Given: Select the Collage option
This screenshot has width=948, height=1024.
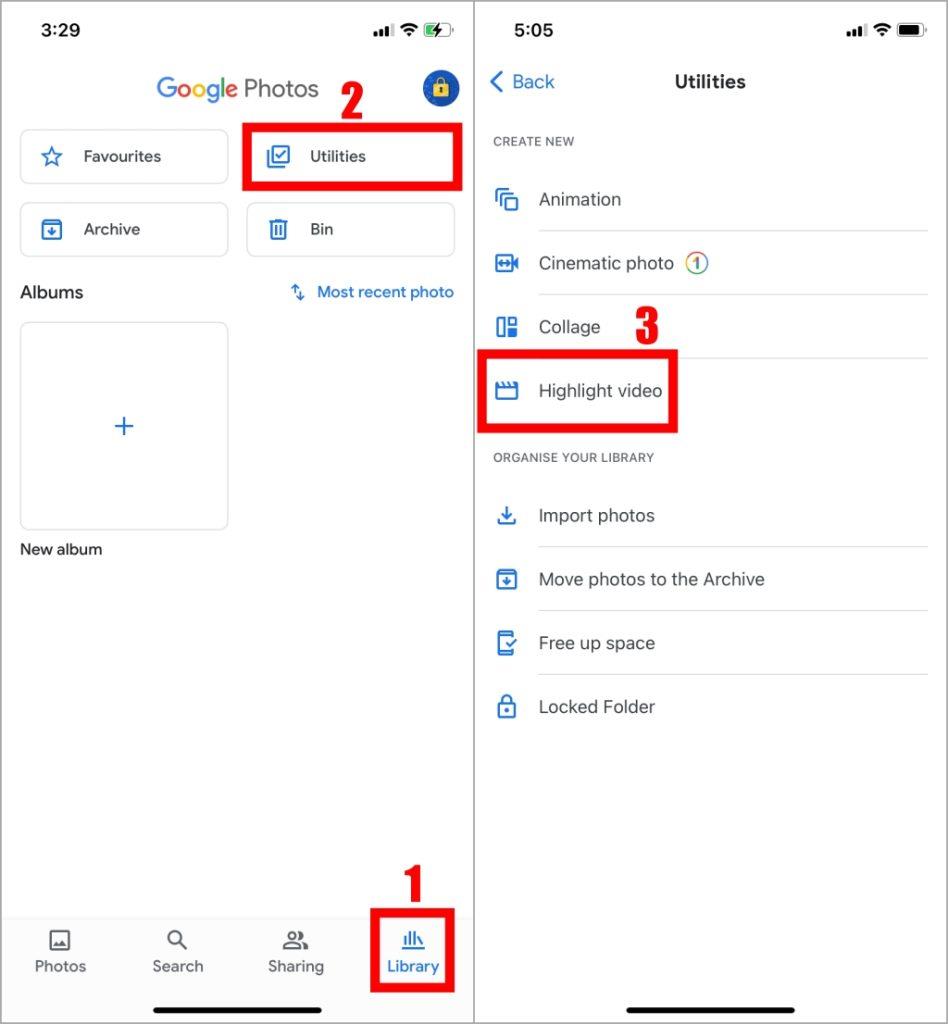Looking at the screenshot, I should coord(710,327).
